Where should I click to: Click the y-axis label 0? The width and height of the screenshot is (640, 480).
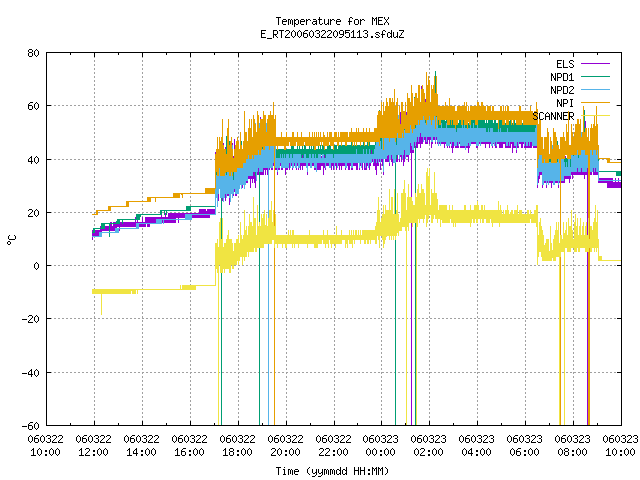point(37,266)
